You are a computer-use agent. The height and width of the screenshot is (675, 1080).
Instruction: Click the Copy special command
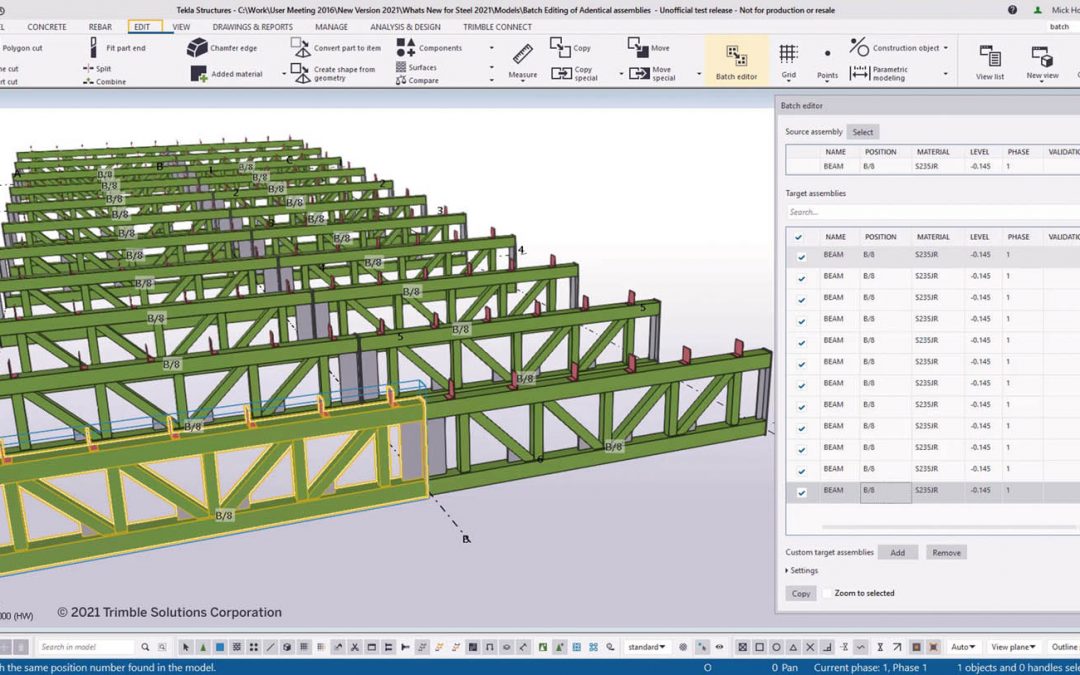pos(574,74)
